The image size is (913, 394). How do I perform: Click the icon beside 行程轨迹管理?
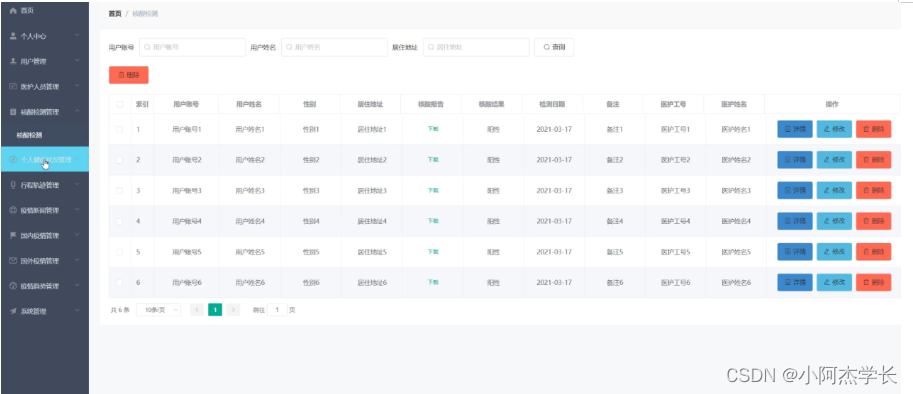pyautogui.click(x=13, y=185)
